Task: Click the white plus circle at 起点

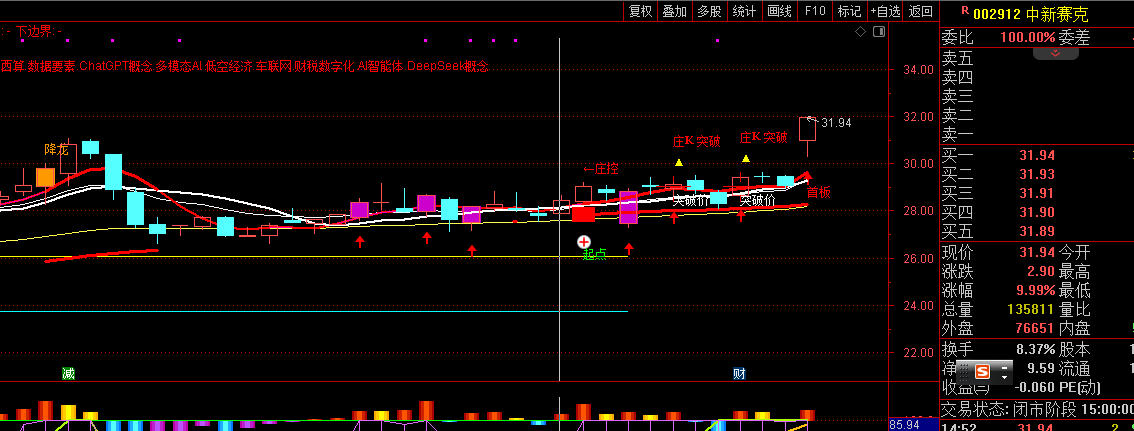Action: [x=584, y=242]
